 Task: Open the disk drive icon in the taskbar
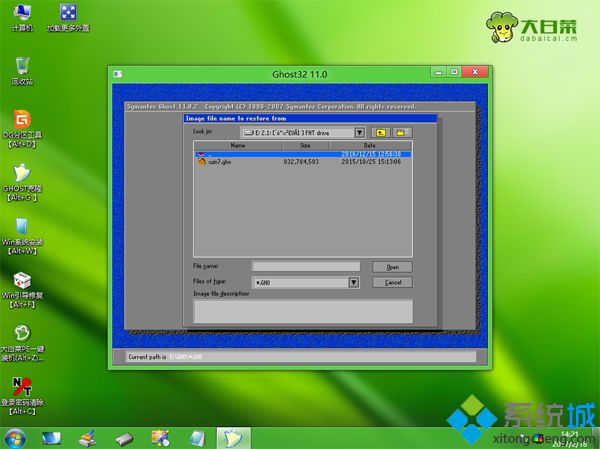124,439
